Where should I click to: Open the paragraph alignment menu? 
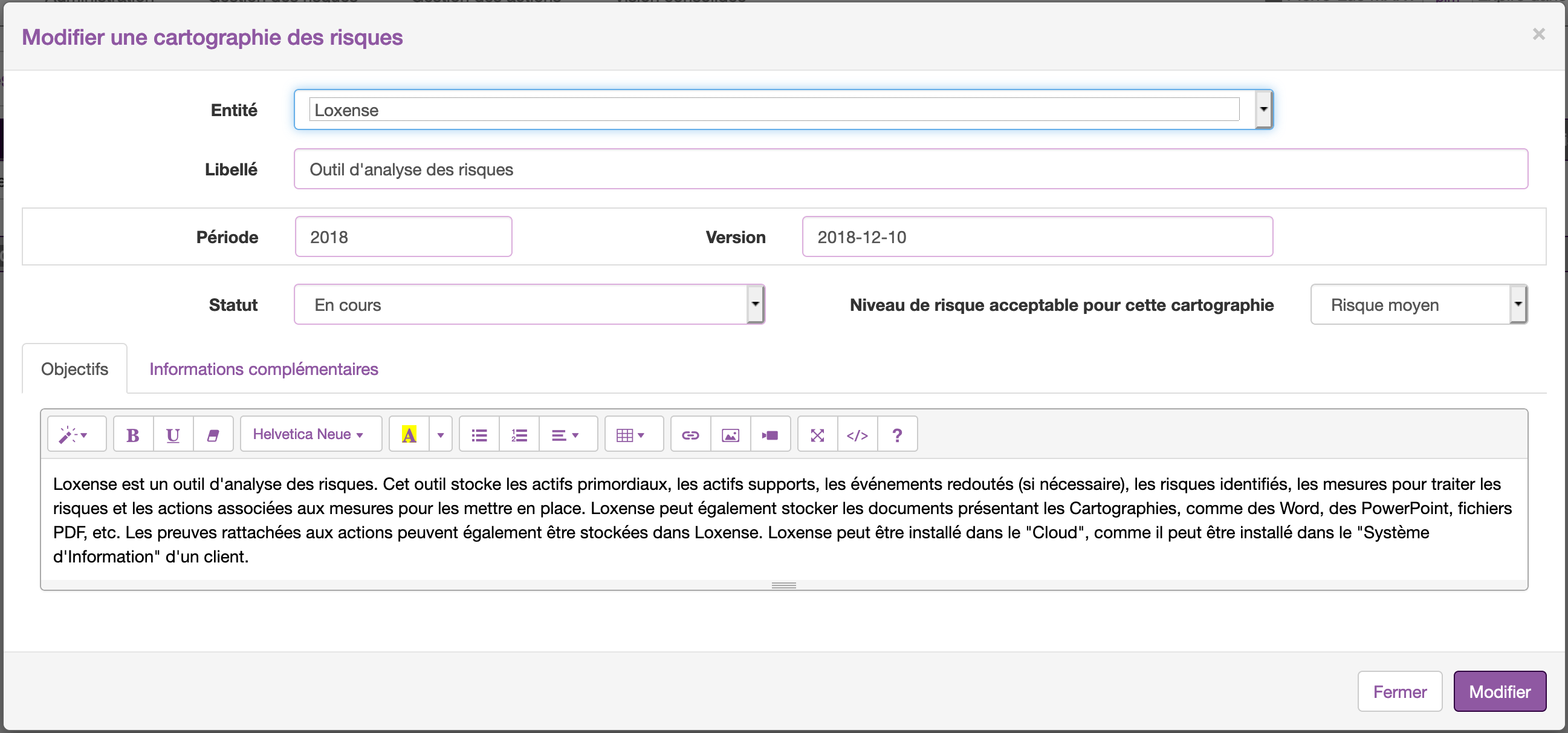(569, 435)
